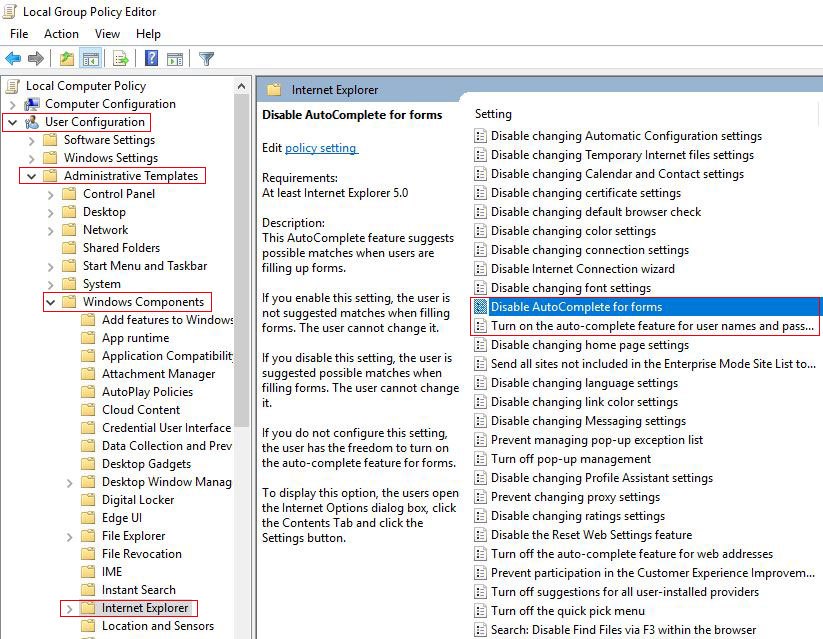823x639 pixels.
Task: Click policy icon beside Disable changing font settings
Action: [x=480, y=288]
